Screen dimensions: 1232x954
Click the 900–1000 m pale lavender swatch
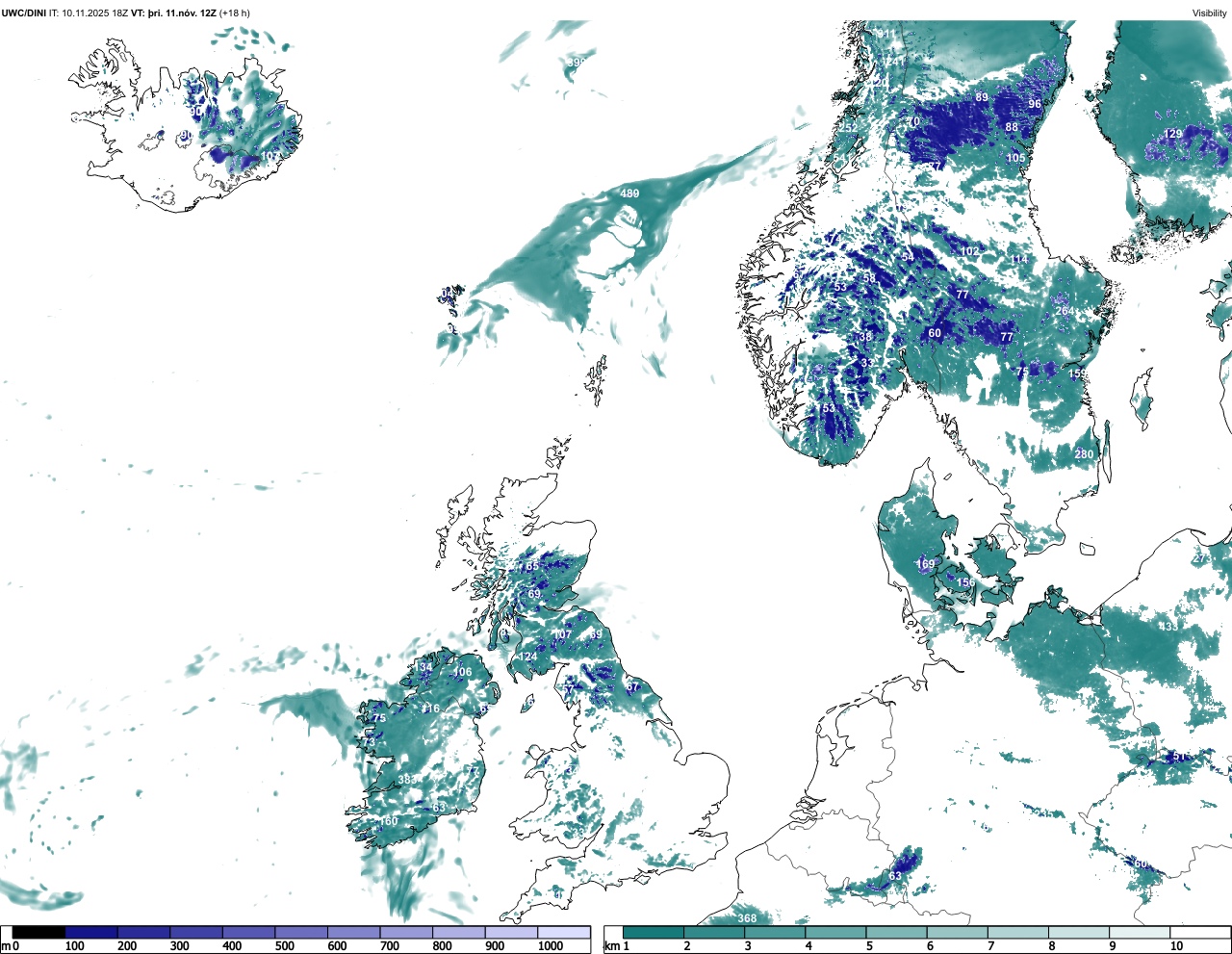tap(511, 932)
